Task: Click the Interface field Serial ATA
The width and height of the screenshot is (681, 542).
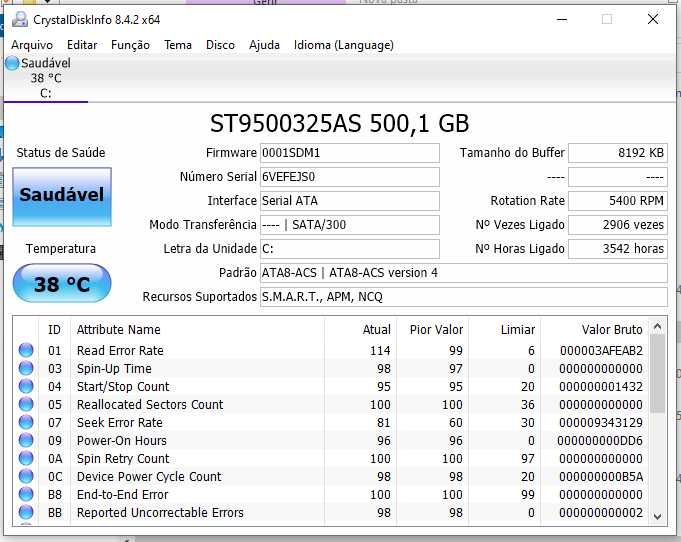Action: (x=350, y=201)
